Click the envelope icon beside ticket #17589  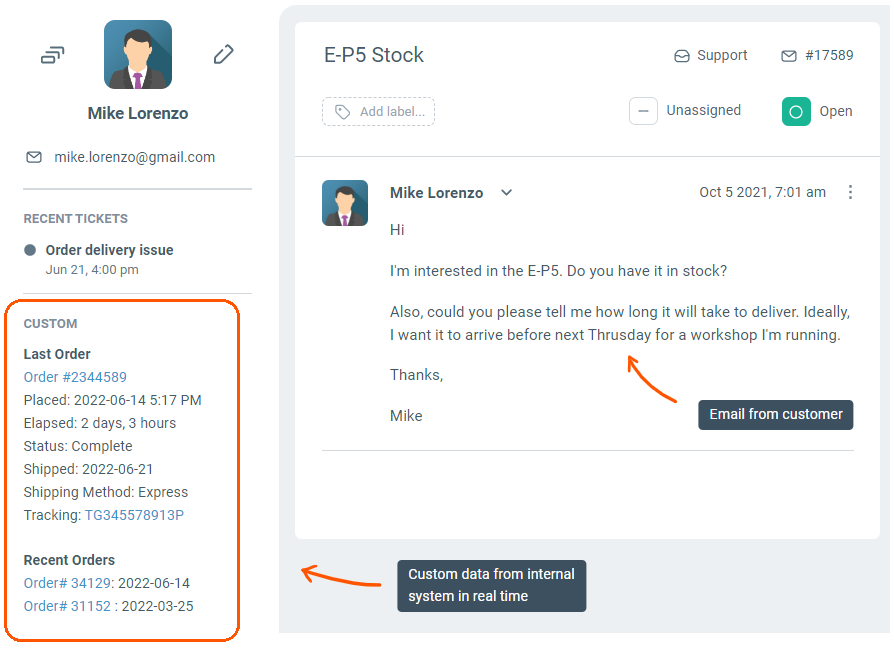tap(789, 56)
